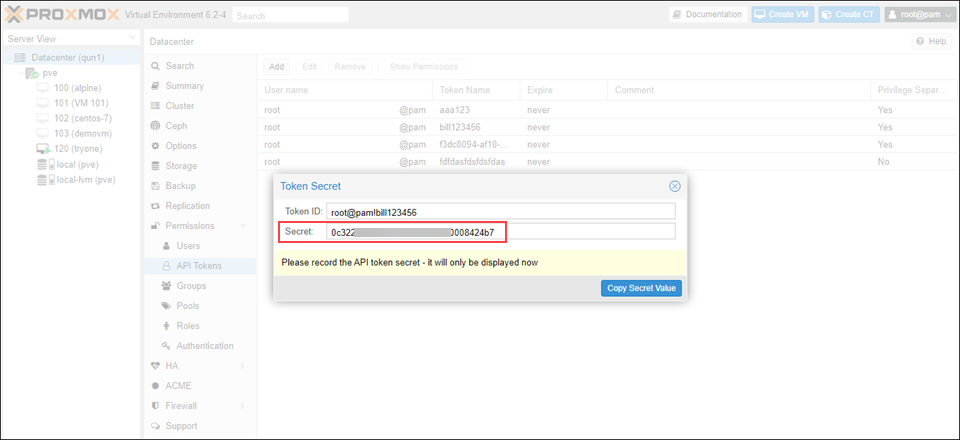Open the root@pam user menu
960x440 pixels.
916,15
